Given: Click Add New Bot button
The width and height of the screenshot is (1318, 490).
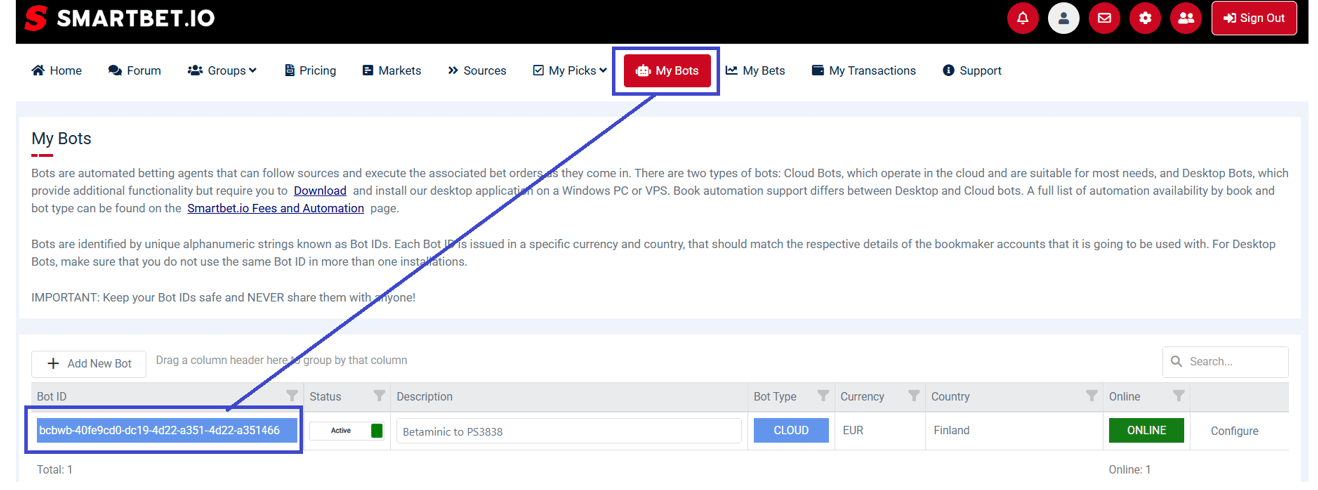Looking at the screenshot, I should pyautogui.click(x=89, y=363).
